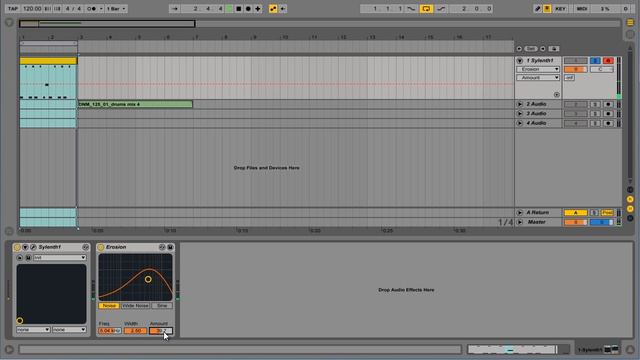Open the Amount automation parameter dropdown
Viewport: 640px width, 360px height.
[x=538, y=78]
